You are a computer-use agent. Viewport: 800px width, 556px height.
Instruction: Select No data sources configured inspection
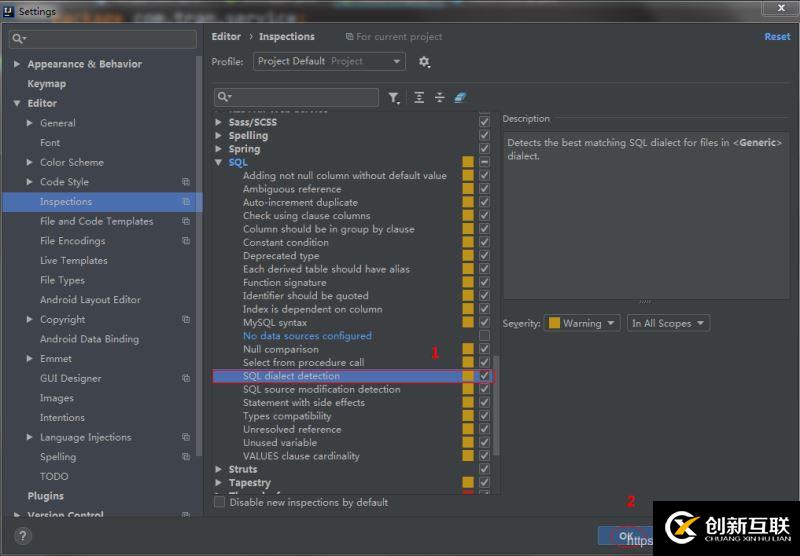click(x=307, y=336)
